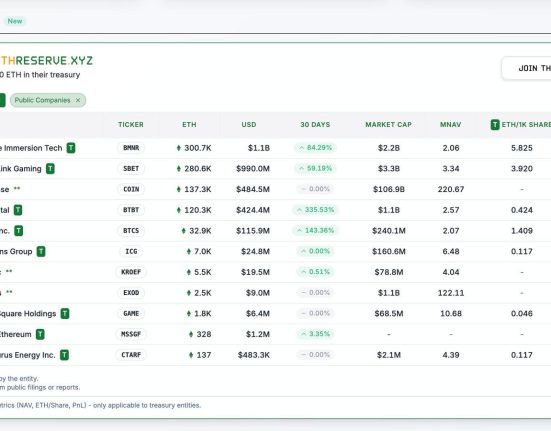Sort table by ETH column
Image resolution: width=551 pixels, height=431 pixels.
(189, 125)
